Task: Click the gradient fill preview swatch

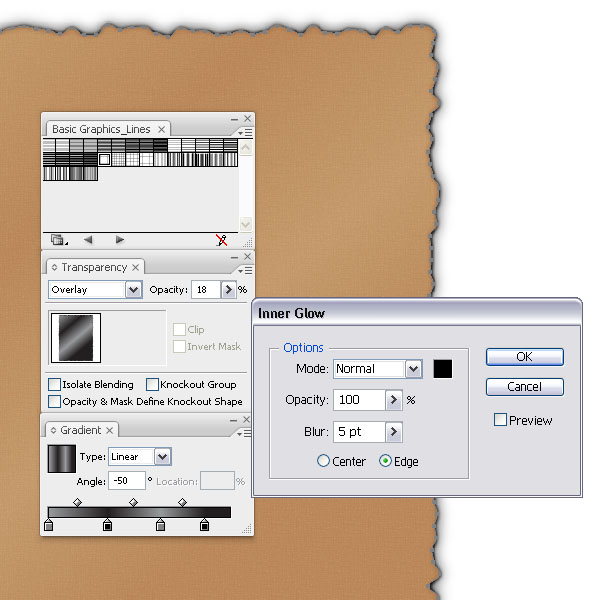Action: (62, 458)
